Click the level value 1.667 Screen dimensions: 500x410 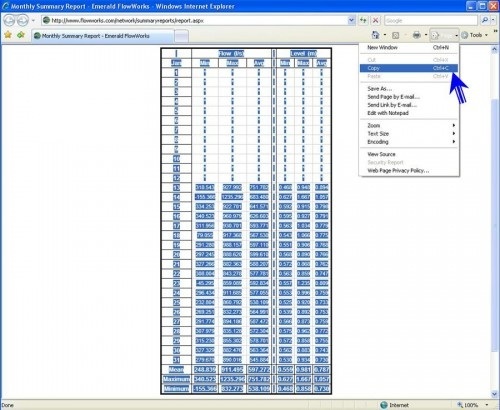(303, 379)
